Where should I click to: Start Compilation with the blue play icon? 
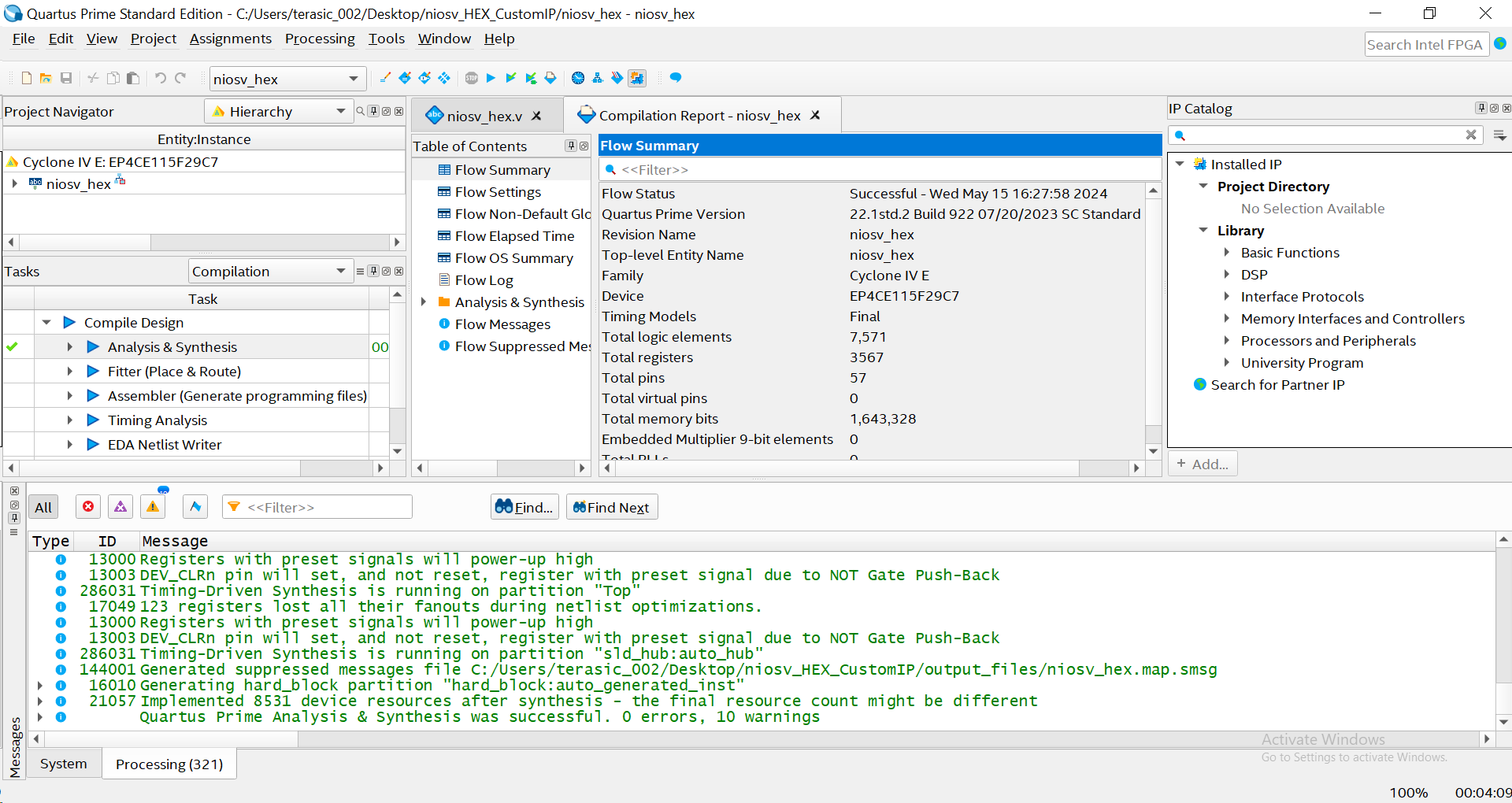coord(491,78)
